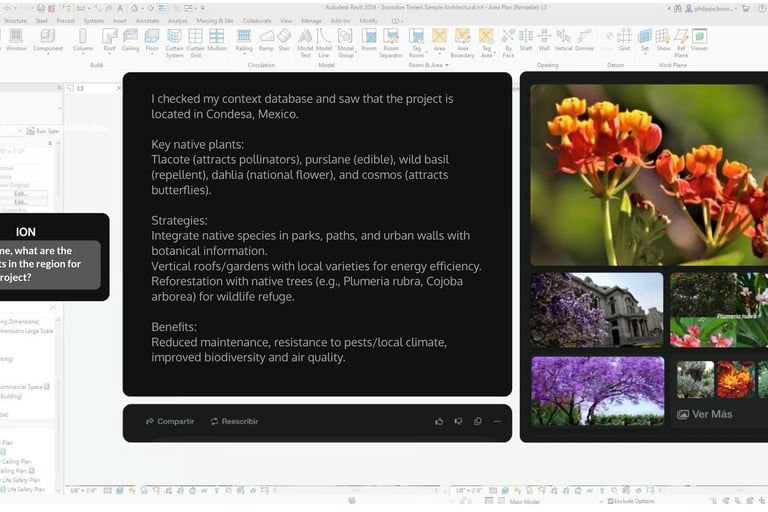
Task: Select the Component tool
Action: [x=48, y=40]
